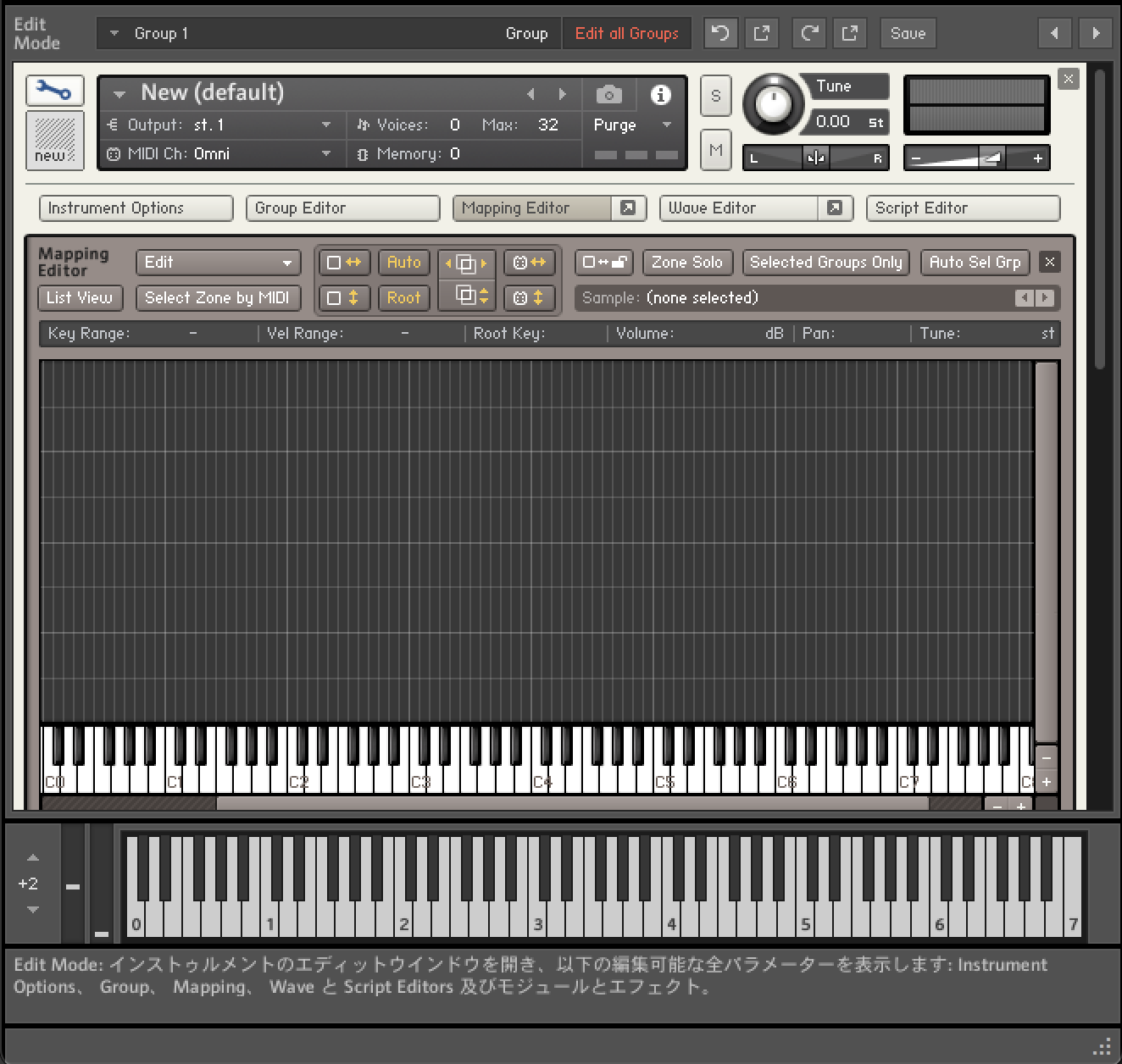Click the Tune value 0.00 st field
This screenshot has width=1122, height=1064.
click(x=849, y=122)
